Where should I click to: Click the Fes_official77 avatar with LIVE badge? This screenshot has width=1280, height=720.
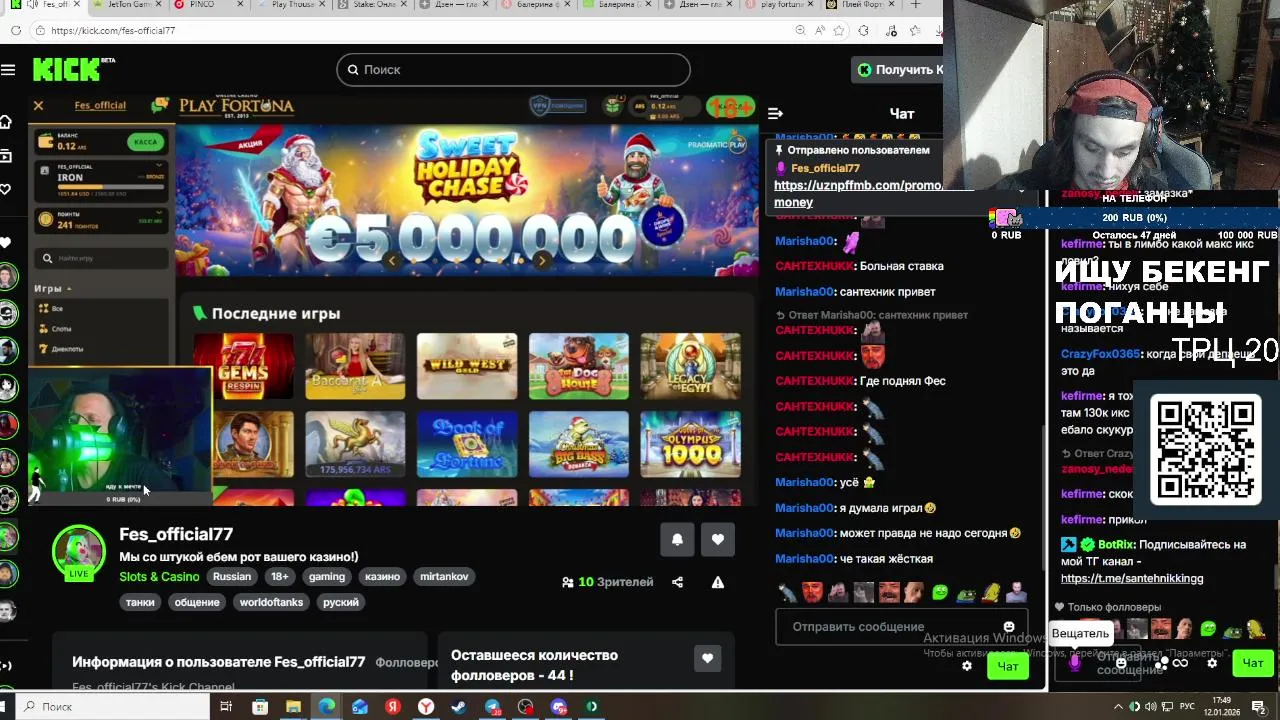point(79,552)
